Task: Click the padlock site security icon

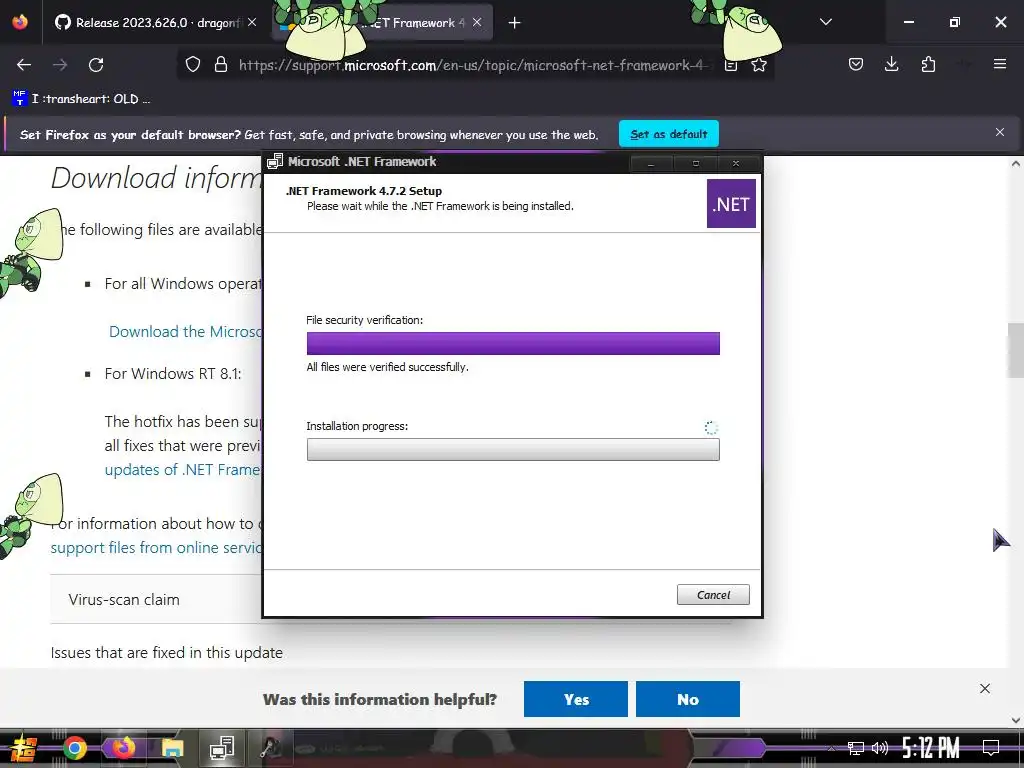Action: tap(221, 65)
